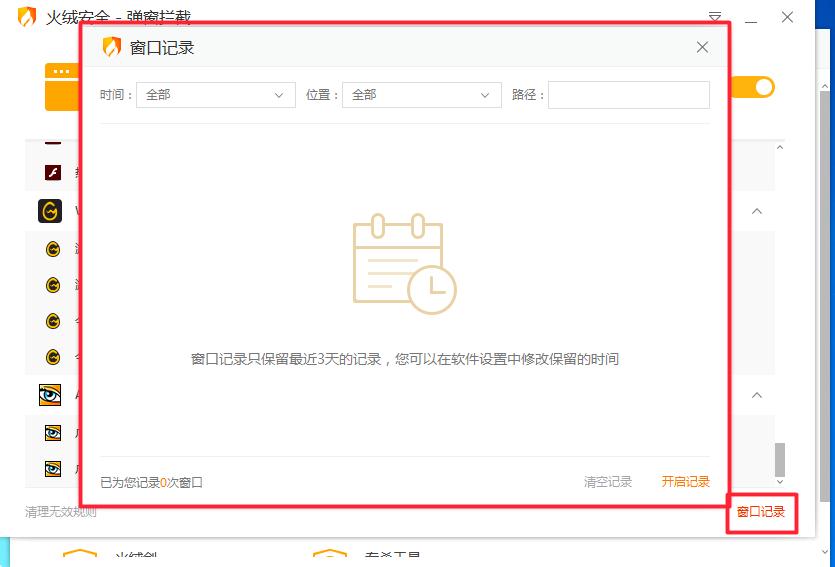Click the large eye app icon group header
The height and width of the screenshot is (567, 835).
(x=50, y=395)
